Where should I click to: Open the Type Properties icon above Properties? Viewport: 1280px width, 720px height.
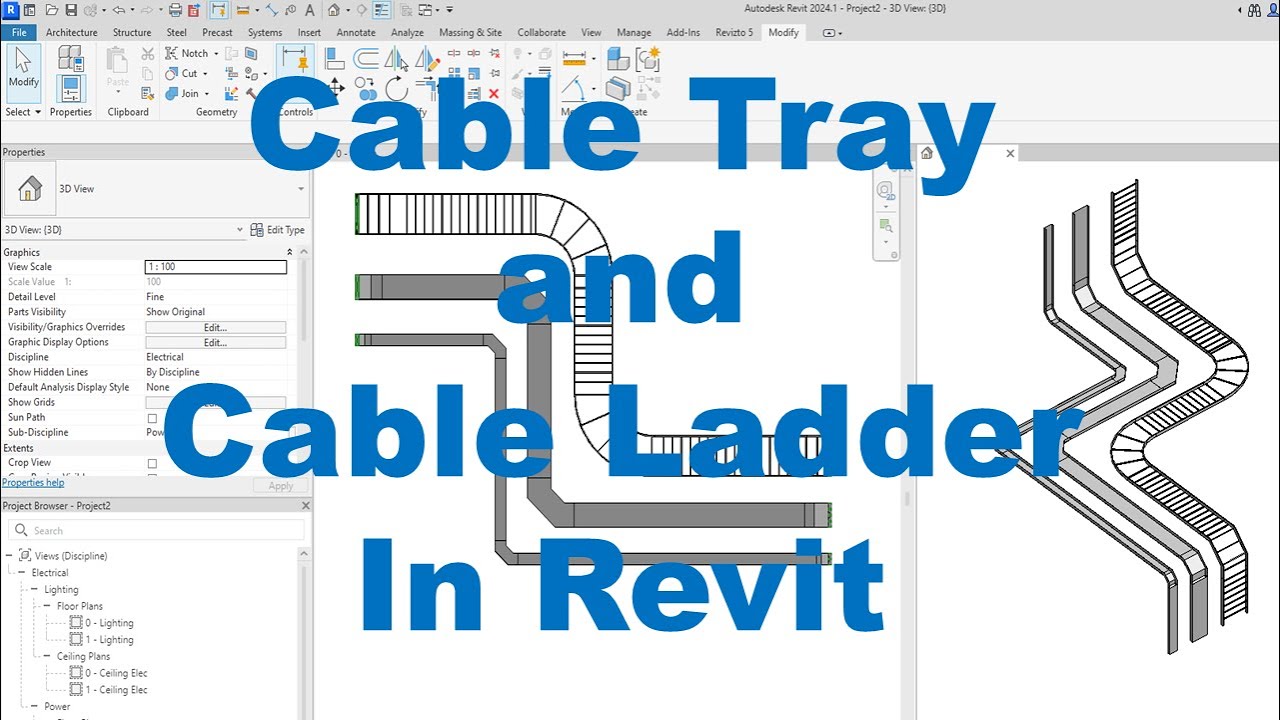[70, 57]
